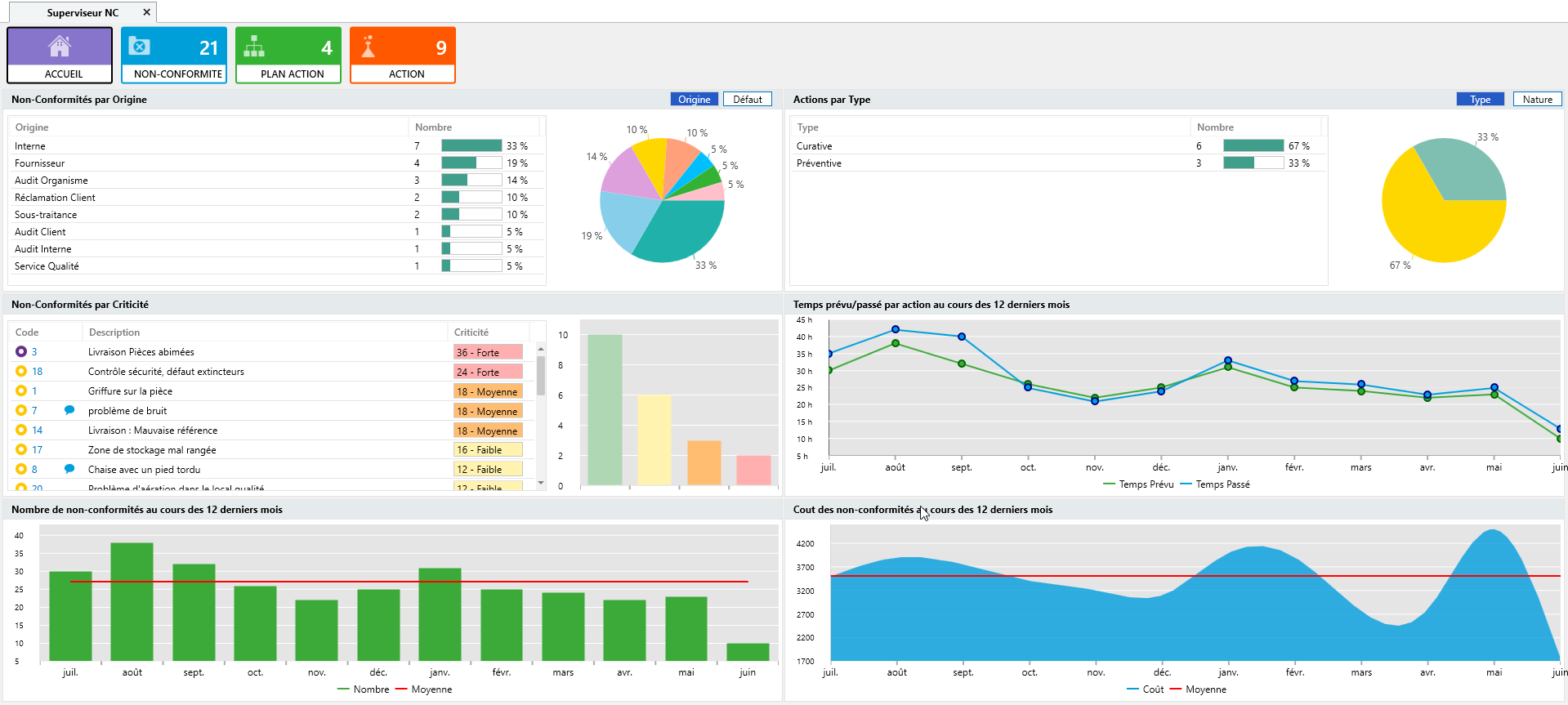Open the ACCUEIL home tile
The width and height of the screenshot is (1568, 705).
point(60,55)
